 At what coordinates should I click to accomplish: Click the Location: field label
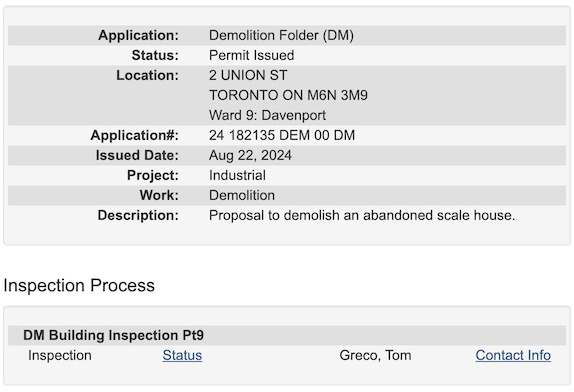(148, 75)
